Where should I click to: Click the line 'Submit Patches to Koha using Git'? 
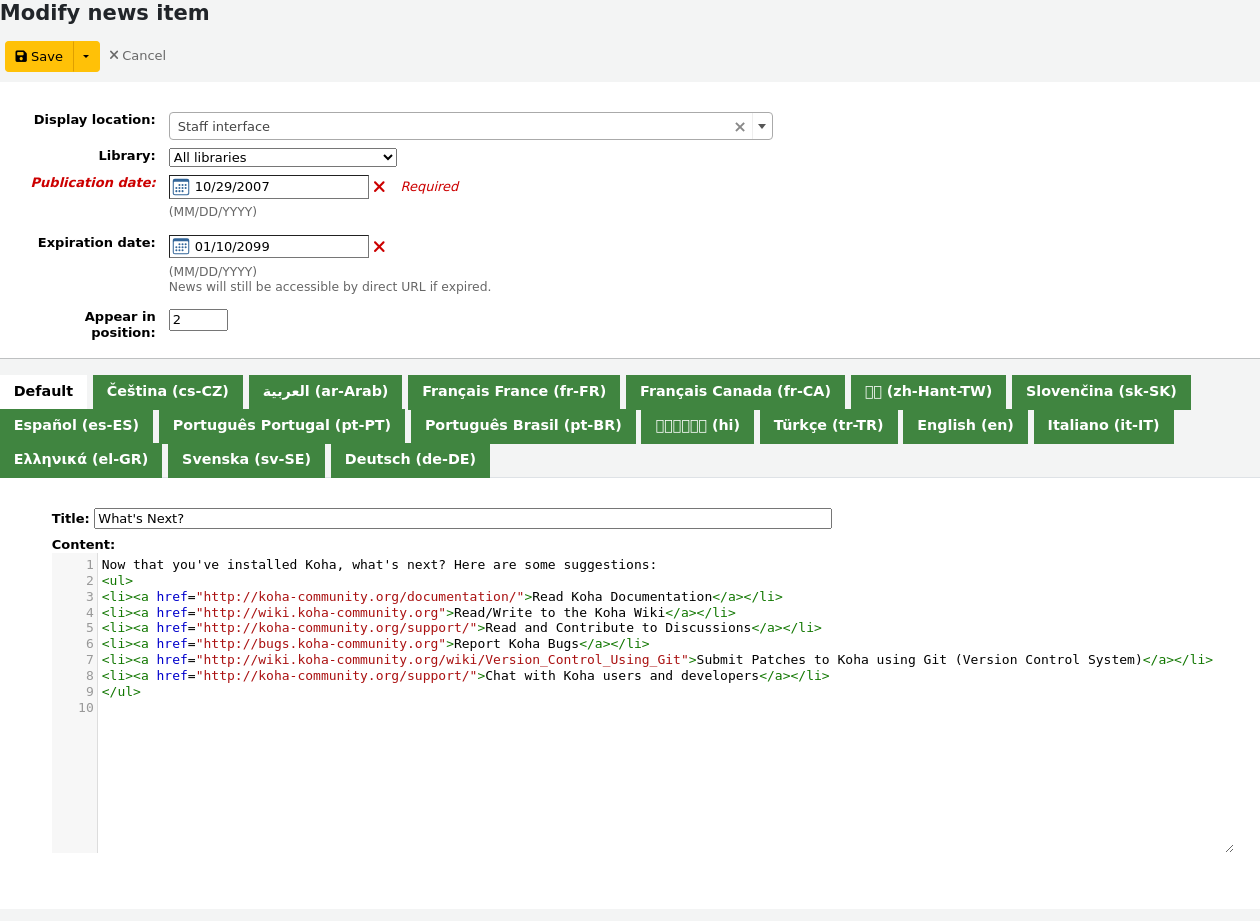click(657, 660)
